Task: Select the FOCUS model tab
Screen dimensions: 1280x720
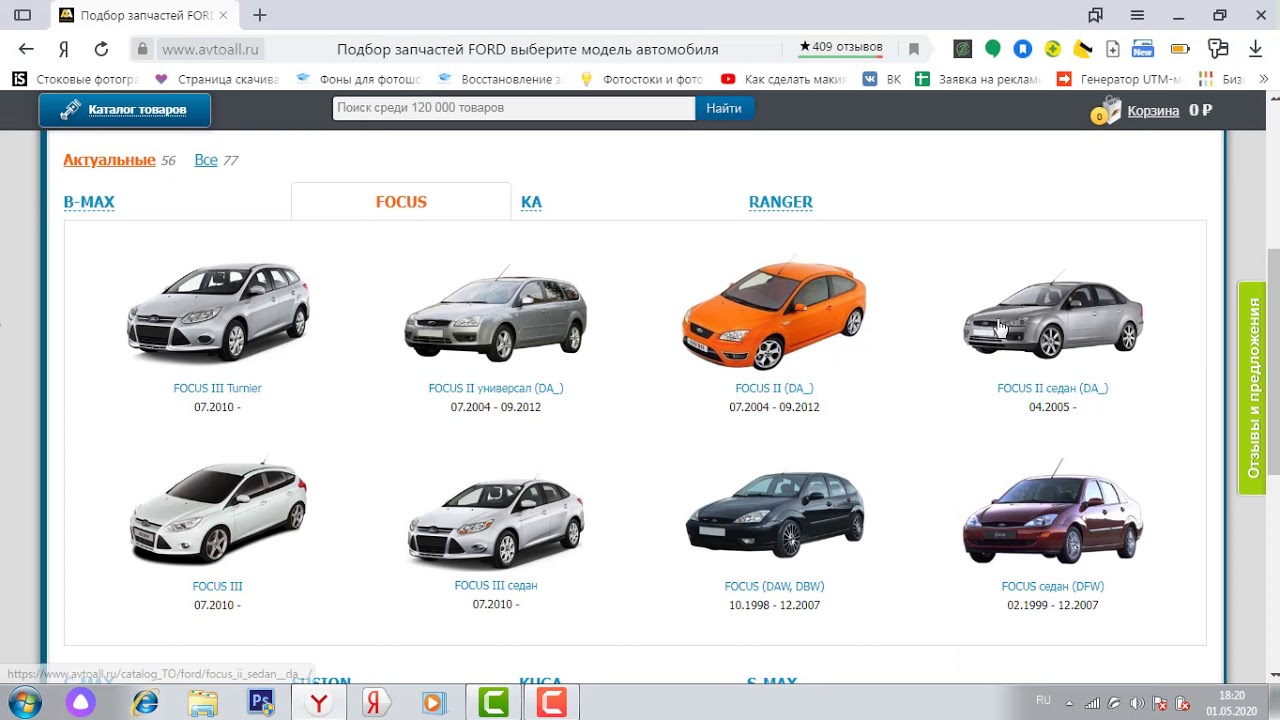Action: click(401, 202)
